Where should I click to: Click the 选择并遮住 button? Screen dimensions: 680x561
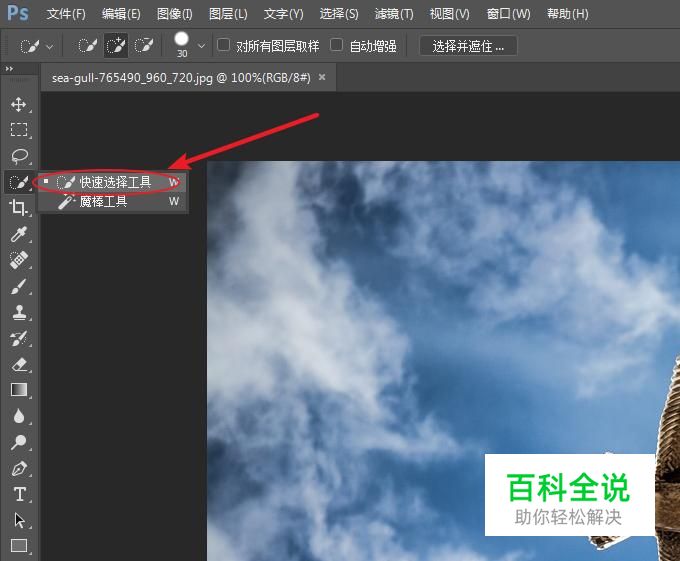(x=468, y=46)
